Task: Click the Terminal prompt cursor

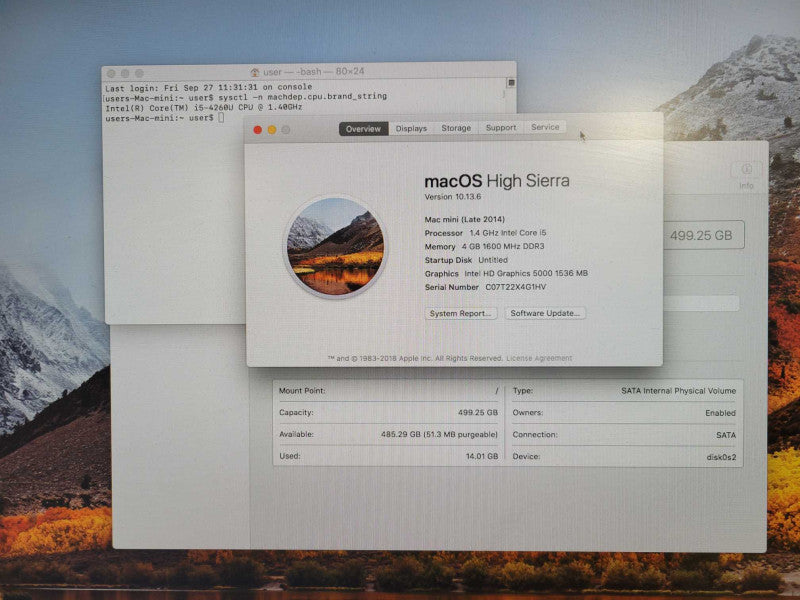Action: [221, 118]
